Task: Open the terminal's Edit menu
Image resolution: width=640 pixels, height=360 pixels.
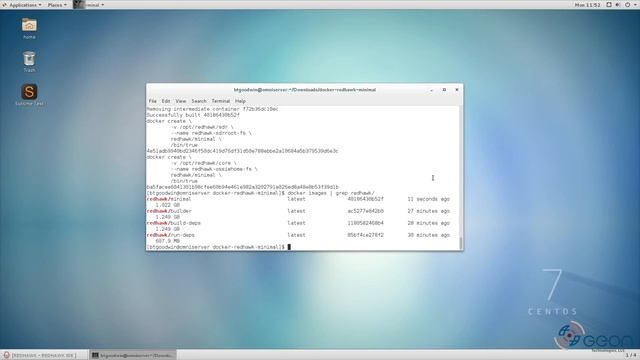Action: [166, 101]
